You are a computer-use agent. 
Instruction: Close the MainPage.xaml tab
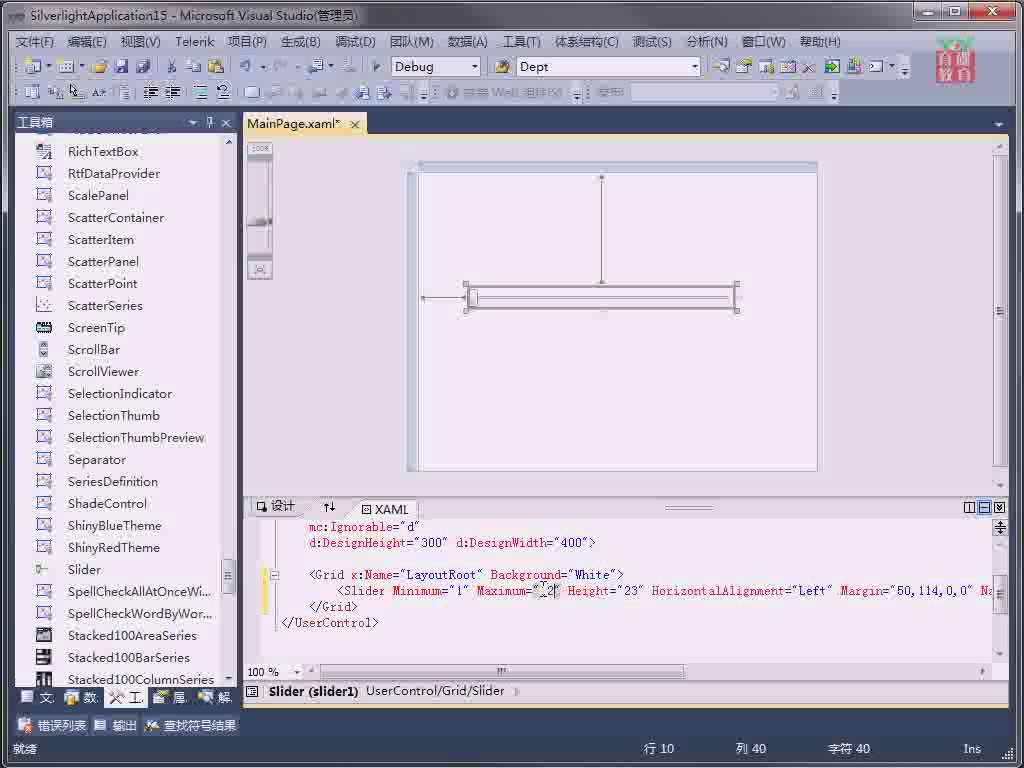[355, 124]
